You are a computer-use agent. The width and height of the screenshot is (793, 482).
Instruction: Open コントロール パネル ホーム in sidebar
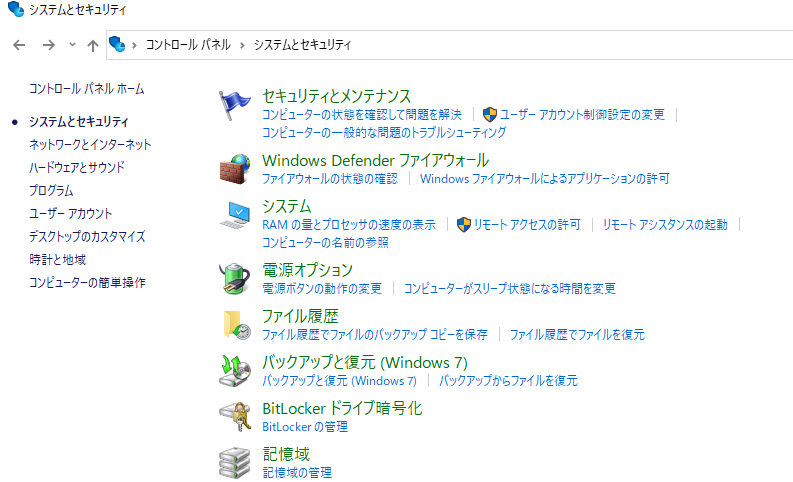[x=86, y=89]
